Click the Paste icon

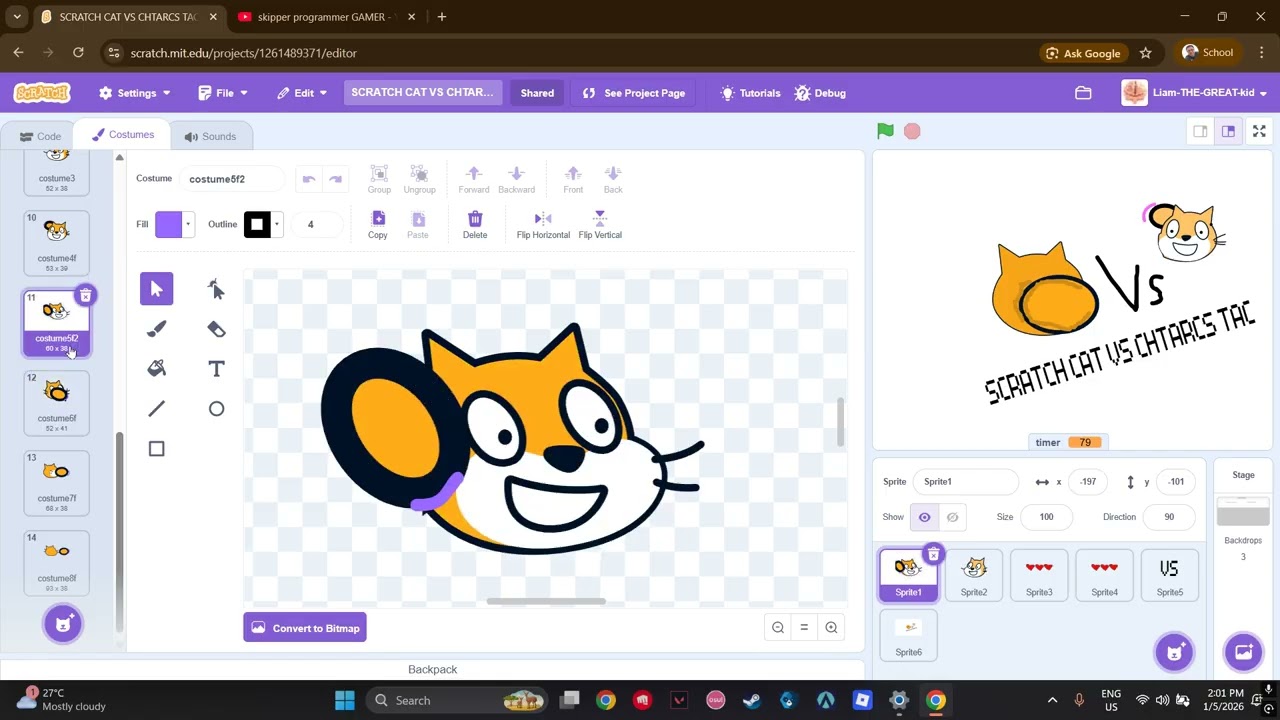pyautogui.click(x=418, y=224)
